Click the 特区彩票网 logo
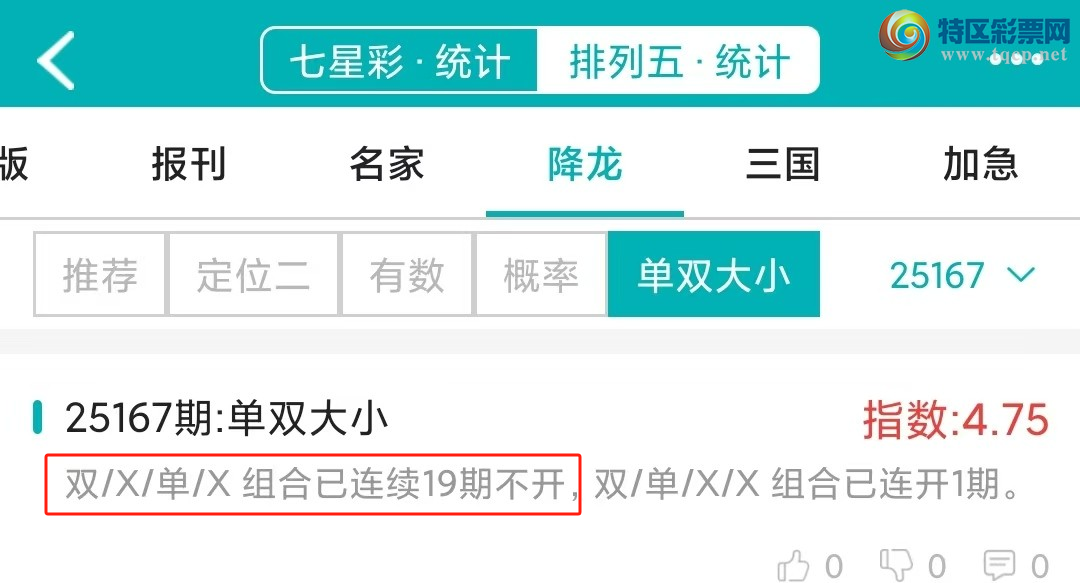The image size is (1080, 583). 974,37
